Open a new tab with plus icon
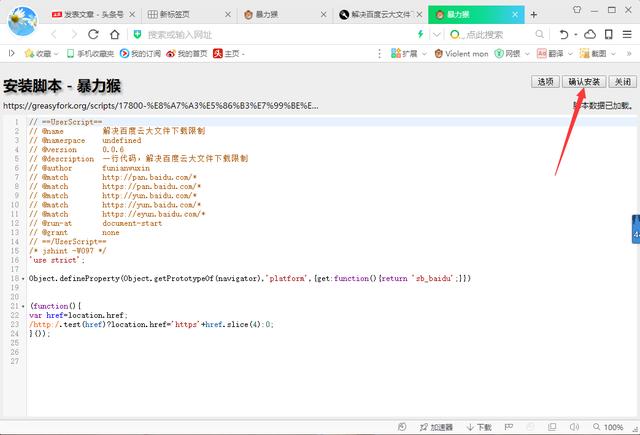Screen dimensions: 640x435 [x=533, y=15]
